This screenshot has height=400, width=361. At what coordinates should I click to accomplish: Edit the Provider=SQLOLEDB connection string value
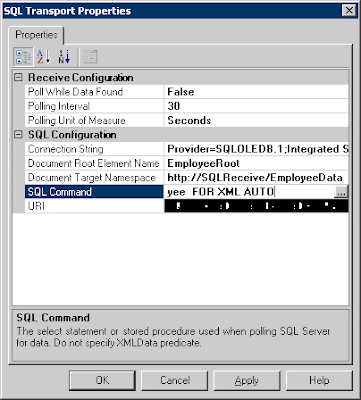[256, 149]
